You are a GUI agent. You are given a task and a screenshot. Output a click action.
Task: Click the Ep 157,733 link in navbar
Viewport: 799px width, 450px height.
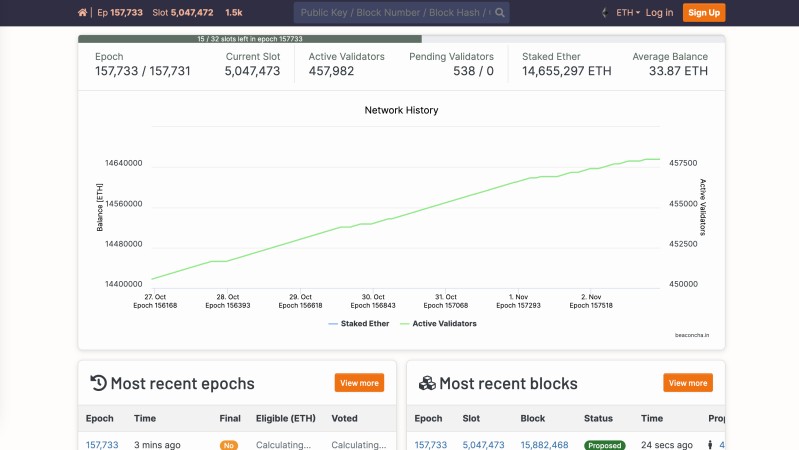tap(119, 13)
